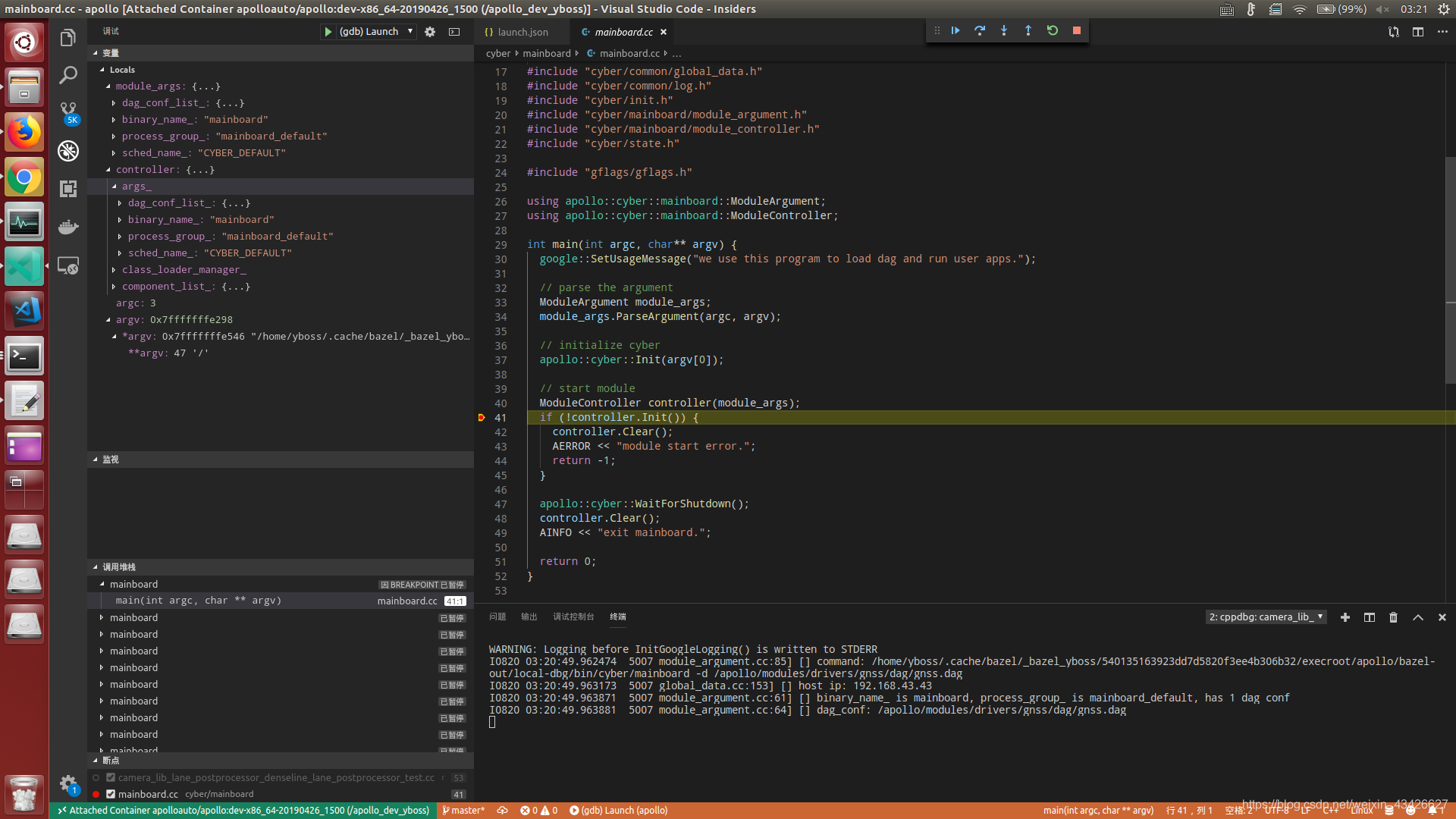Screen dimensions: 1456x819
Task: Select the launch.json editor tab
Action: click(521, 31)
